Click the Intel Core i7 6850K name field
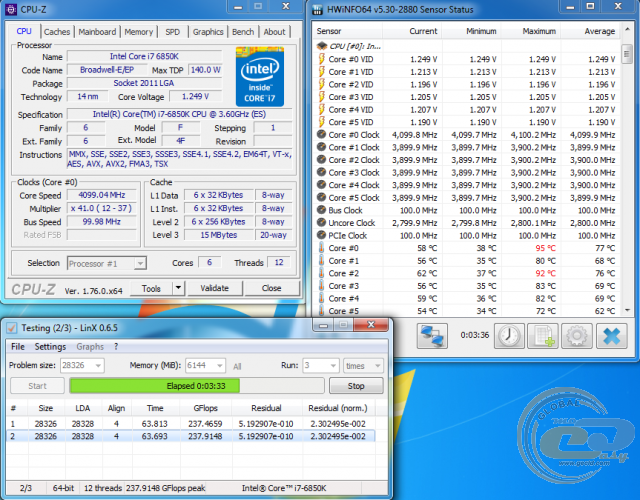 click(x=144, y=56)
